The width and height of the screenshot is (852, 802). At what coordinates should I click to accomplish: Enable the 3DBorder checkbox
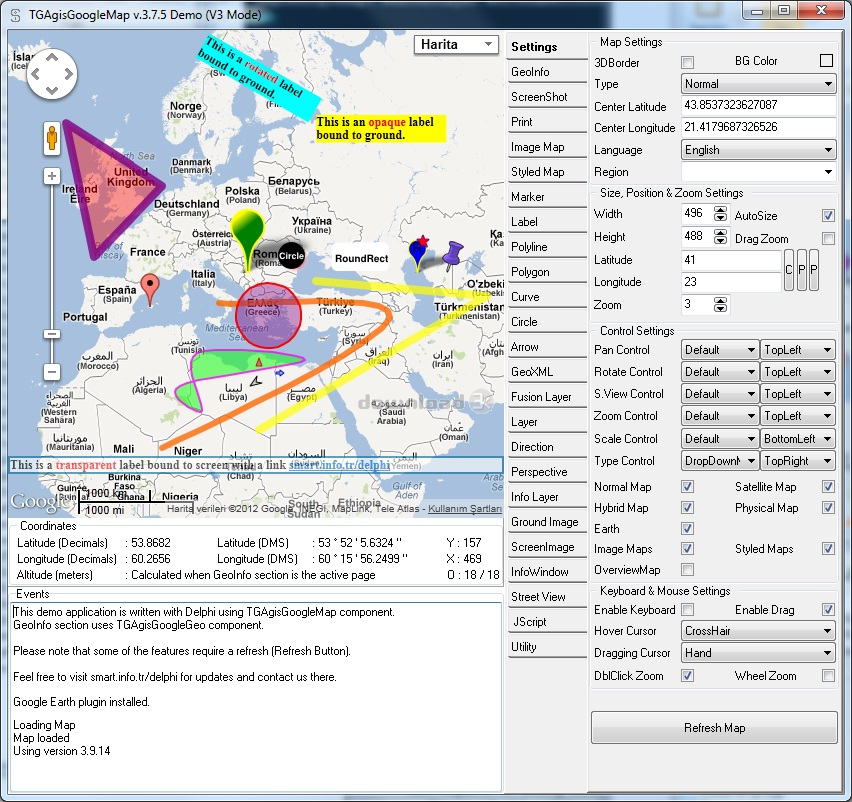tap(687, 62)
